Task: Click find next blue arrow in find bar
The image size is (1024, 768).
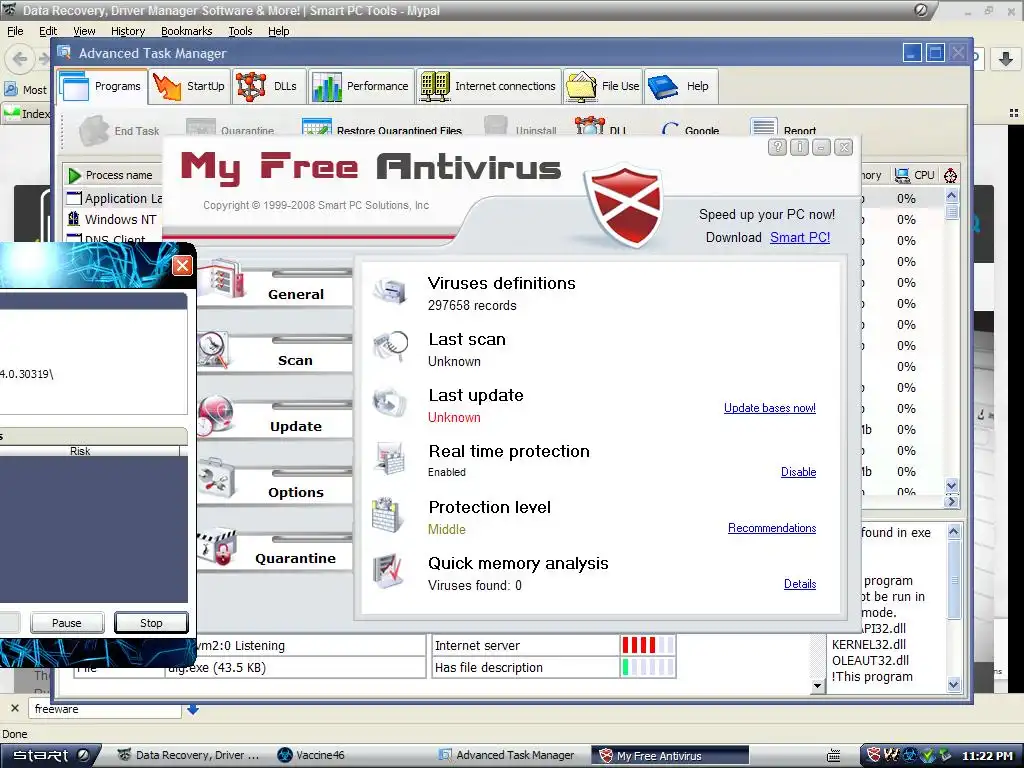Action: pos(193,709)
